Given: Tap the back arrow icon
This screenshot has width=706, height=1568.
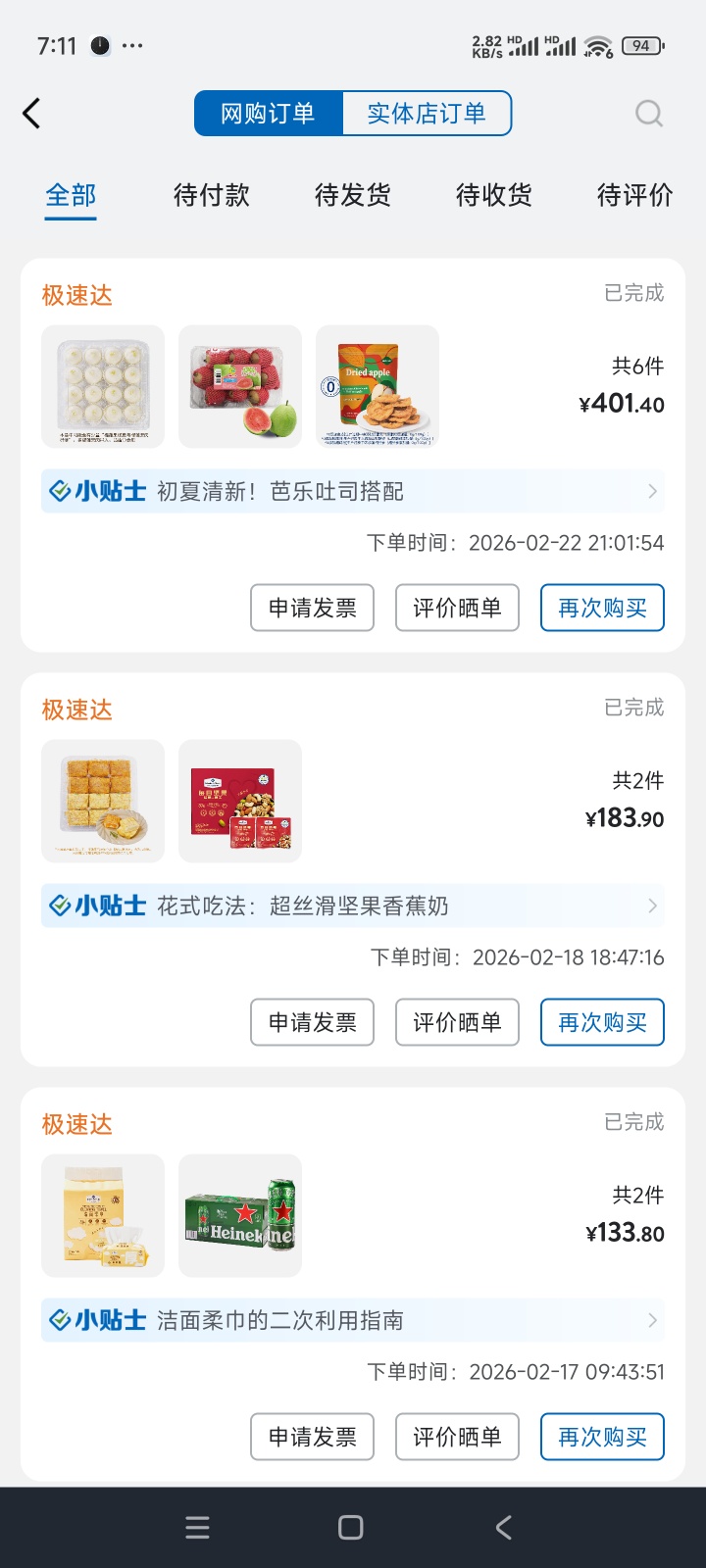Looking at the screenshot, I should click(32, 114).
